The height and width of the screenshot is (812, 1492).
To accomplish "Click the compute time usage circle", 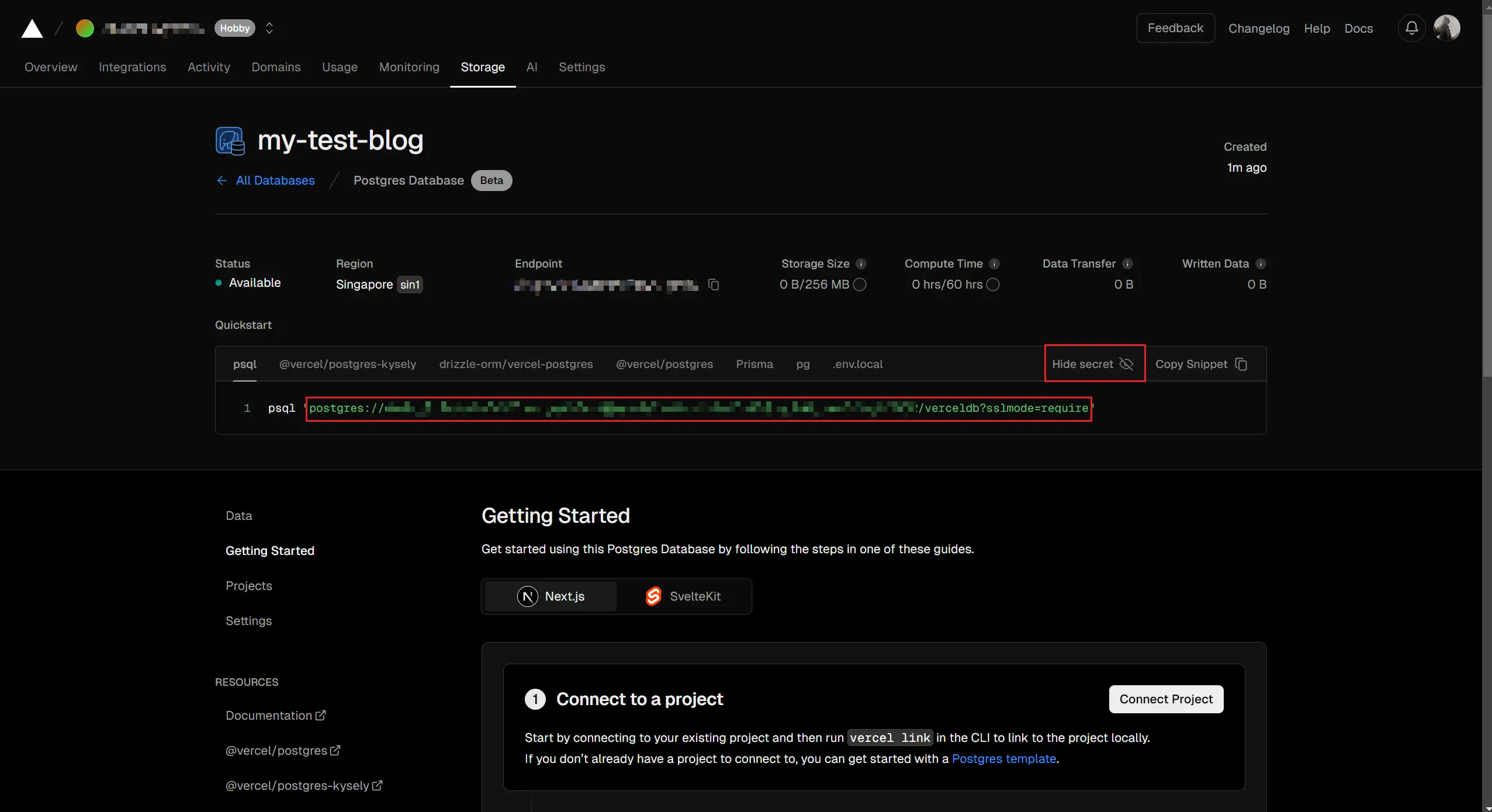I will point(993,284).
